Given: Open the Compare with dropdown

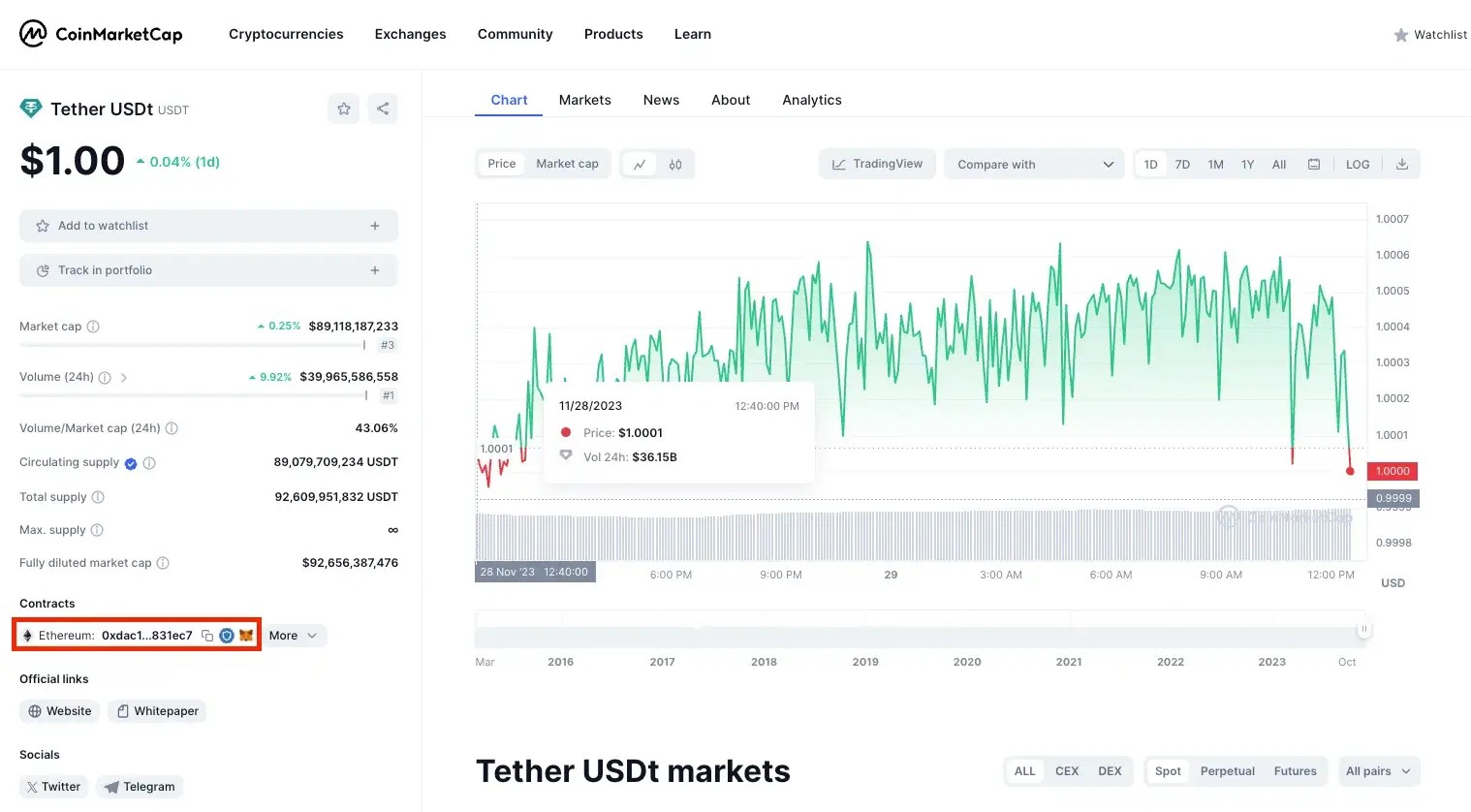Looking at the screenshot, I should [x=1033, y=164].
